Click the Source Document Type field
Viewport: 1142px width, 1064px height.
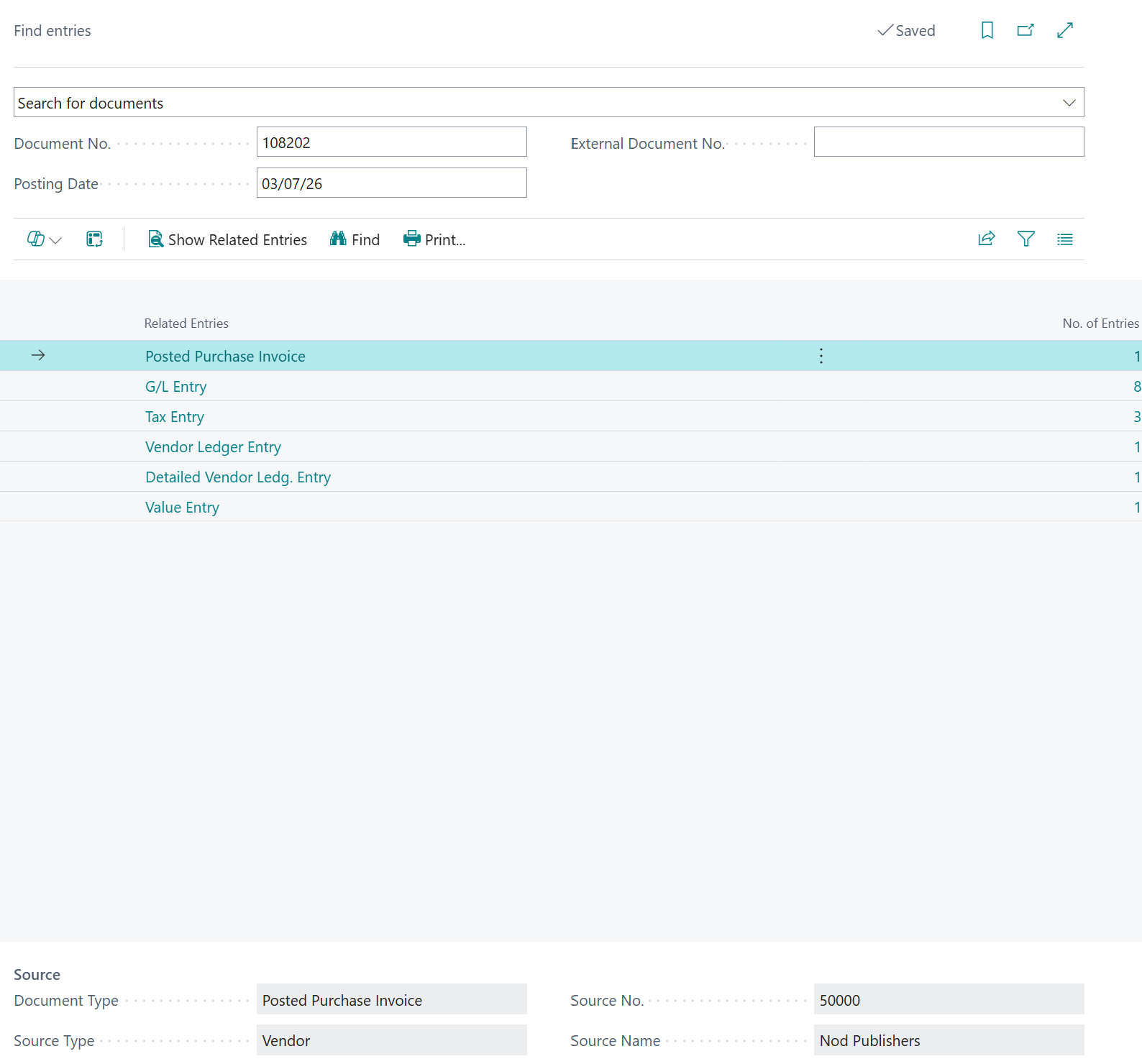click(392, 1000)
